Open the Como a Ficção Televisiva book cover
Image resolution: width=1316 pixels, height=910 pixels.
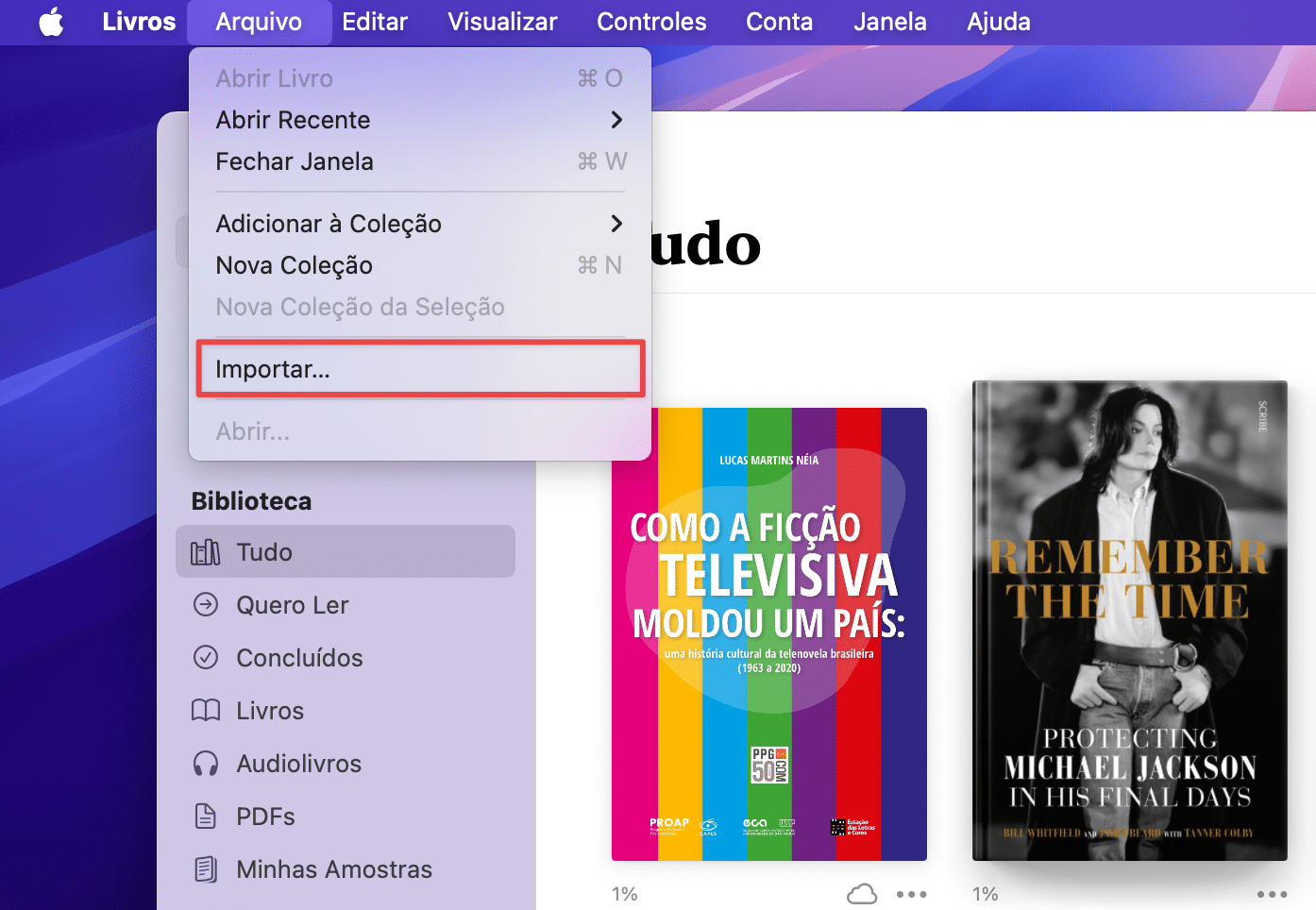click(769, 634)
